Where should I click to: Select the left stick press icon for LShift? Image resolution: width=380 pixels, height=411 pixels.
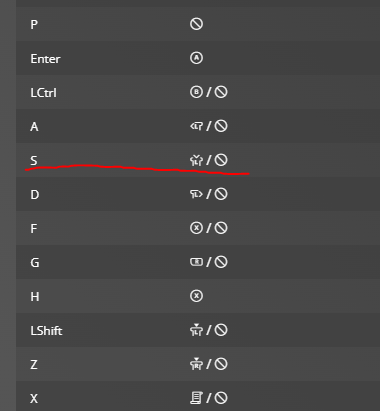pyautogui.click(x=196, y=330)
